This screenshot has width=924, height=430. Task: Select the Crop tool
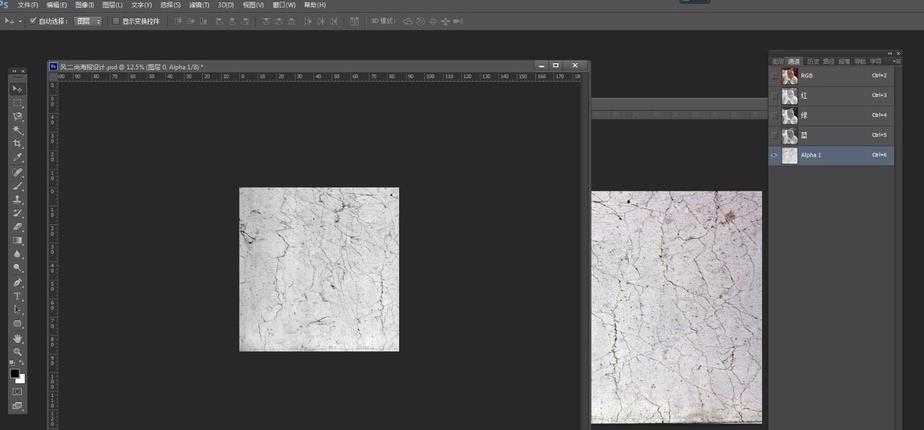pyautogui.click(x=17, y=144)
